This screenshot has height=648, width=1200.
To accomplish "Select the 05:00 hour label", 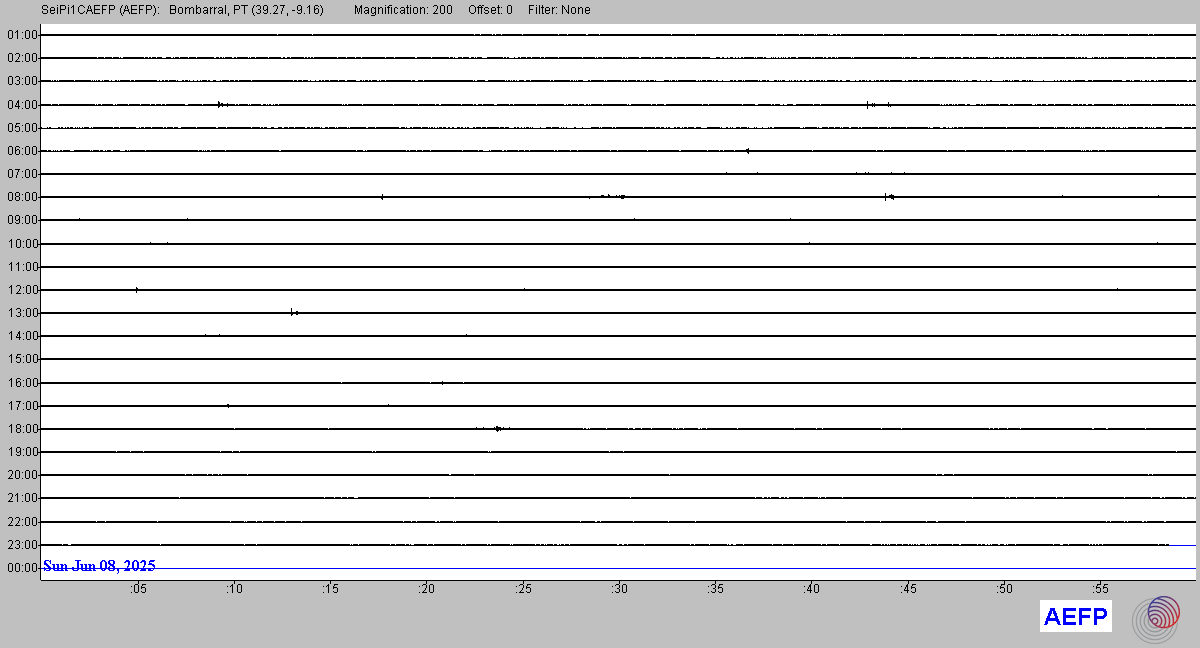I will [x=22, y=128].
